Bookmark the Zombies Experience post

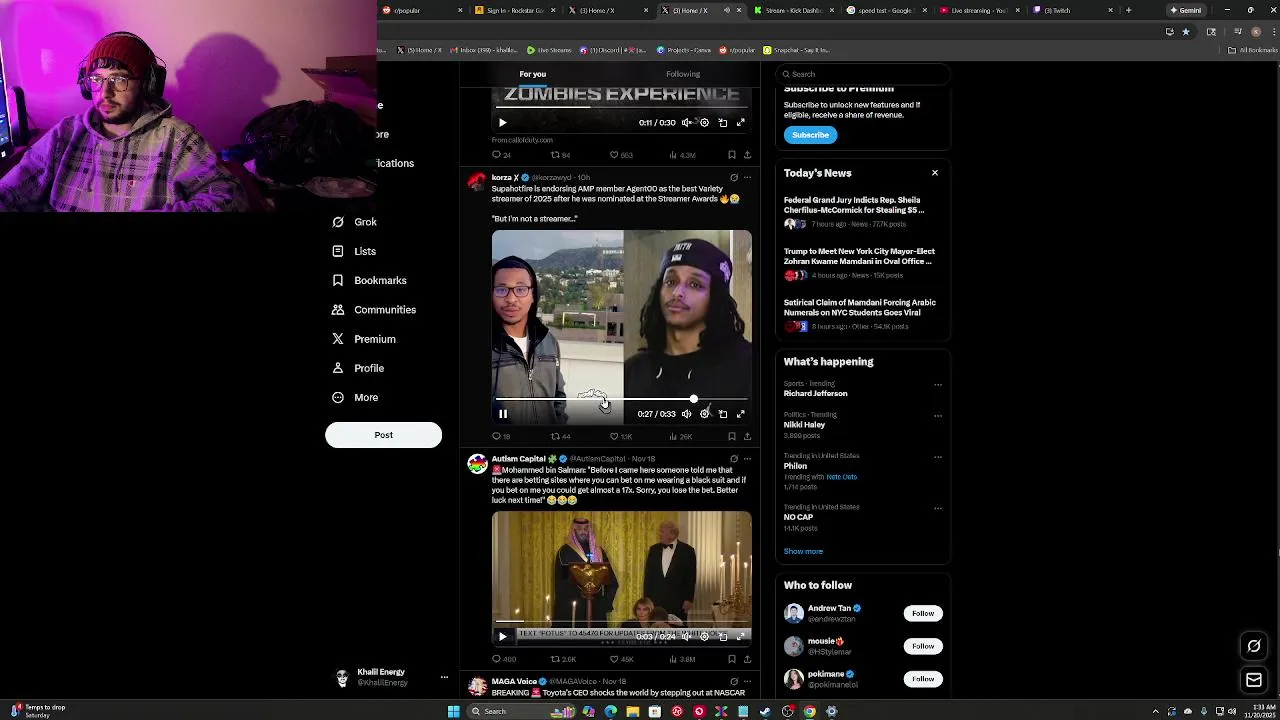tap(731, 155)
